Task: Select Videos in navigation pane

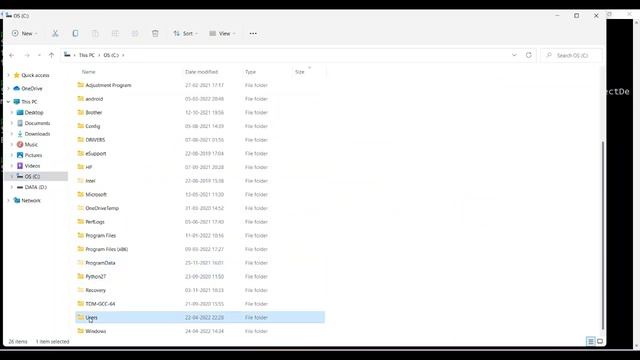Action: click(32, 166)
